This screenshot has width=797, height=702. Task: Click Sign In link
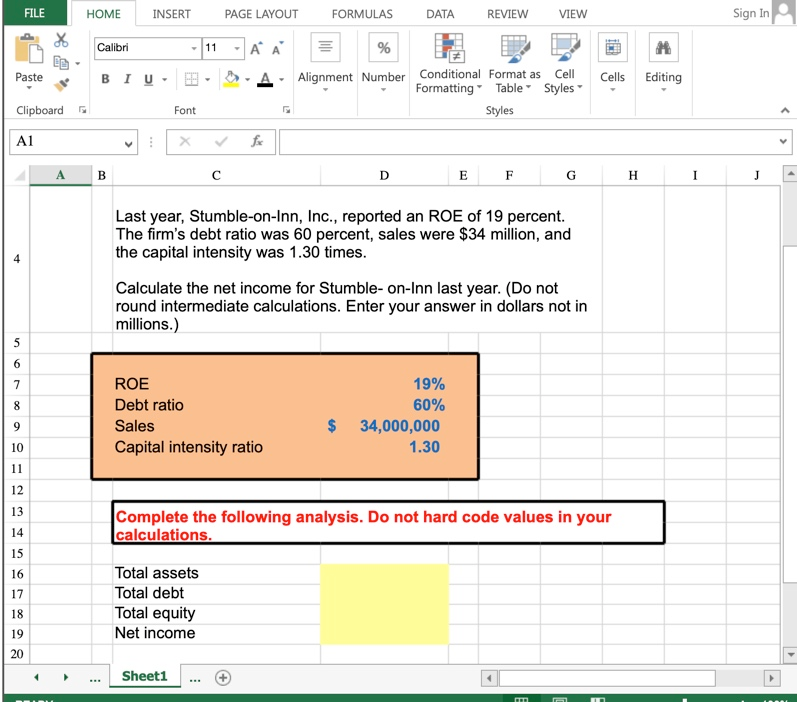pos(751,13)
